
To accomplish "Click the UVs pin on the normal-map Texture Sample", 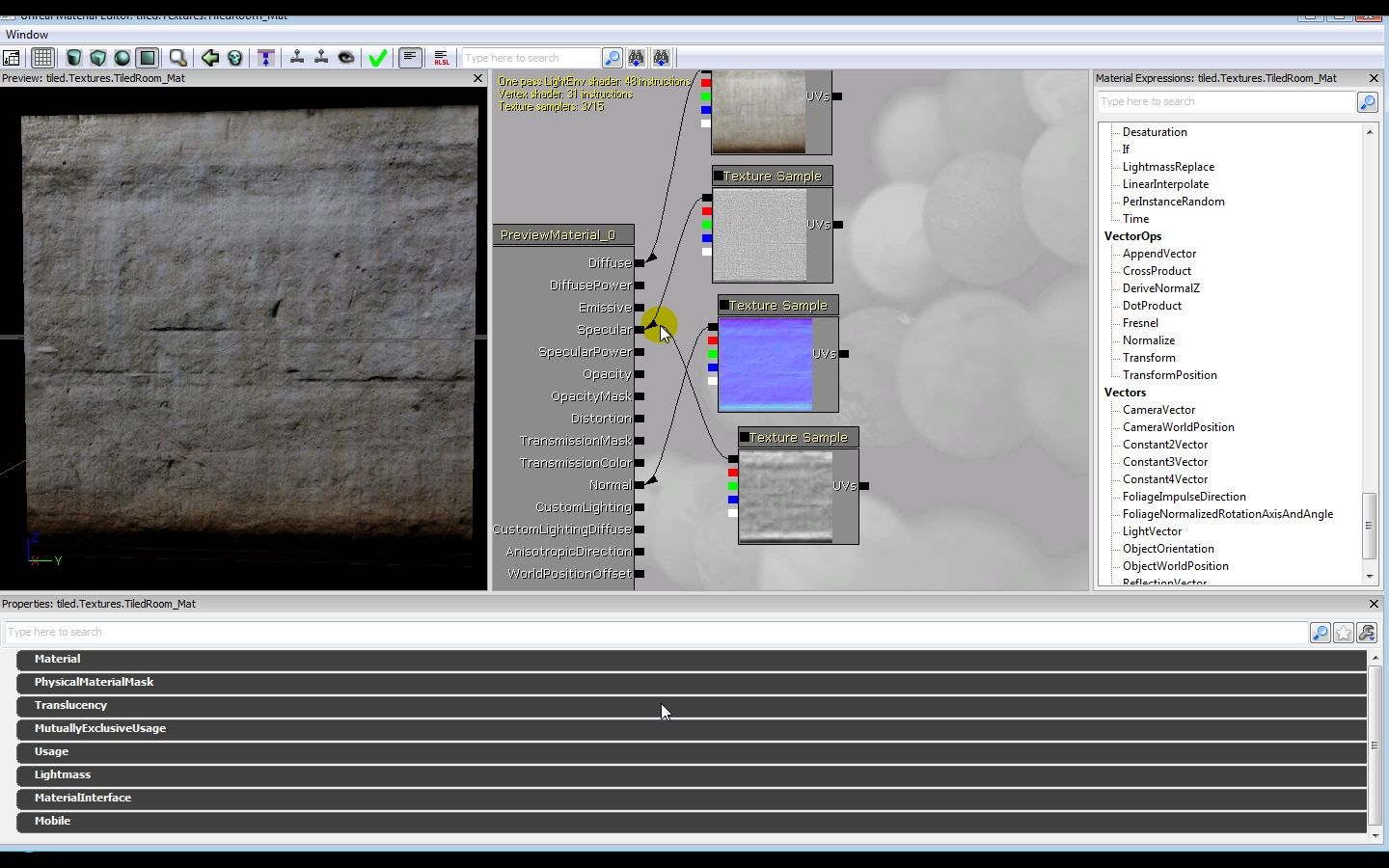I will pos(844,354).
